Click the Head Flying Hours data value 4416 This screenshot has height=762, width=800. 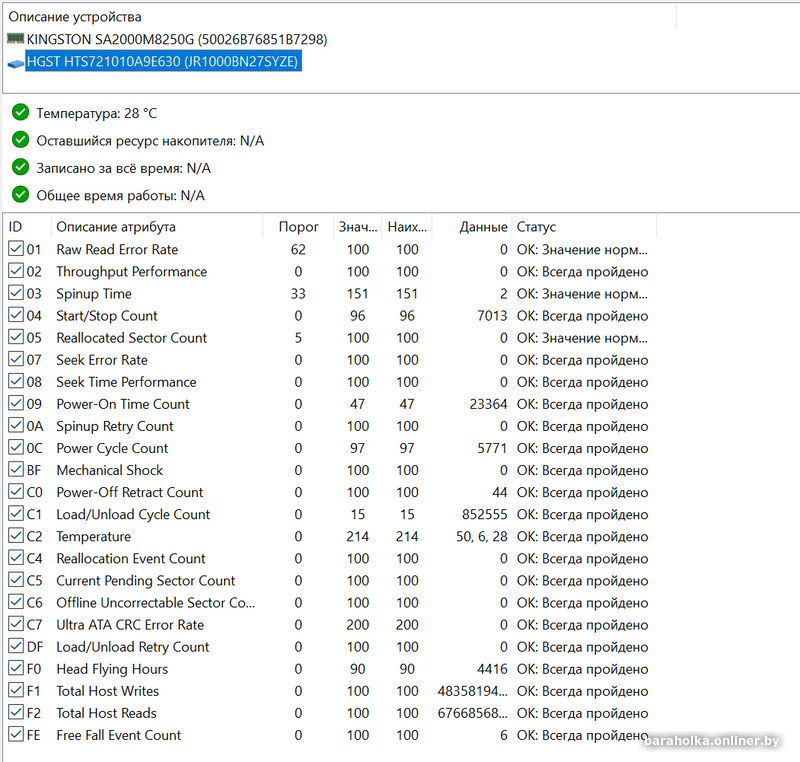point(492,669)
